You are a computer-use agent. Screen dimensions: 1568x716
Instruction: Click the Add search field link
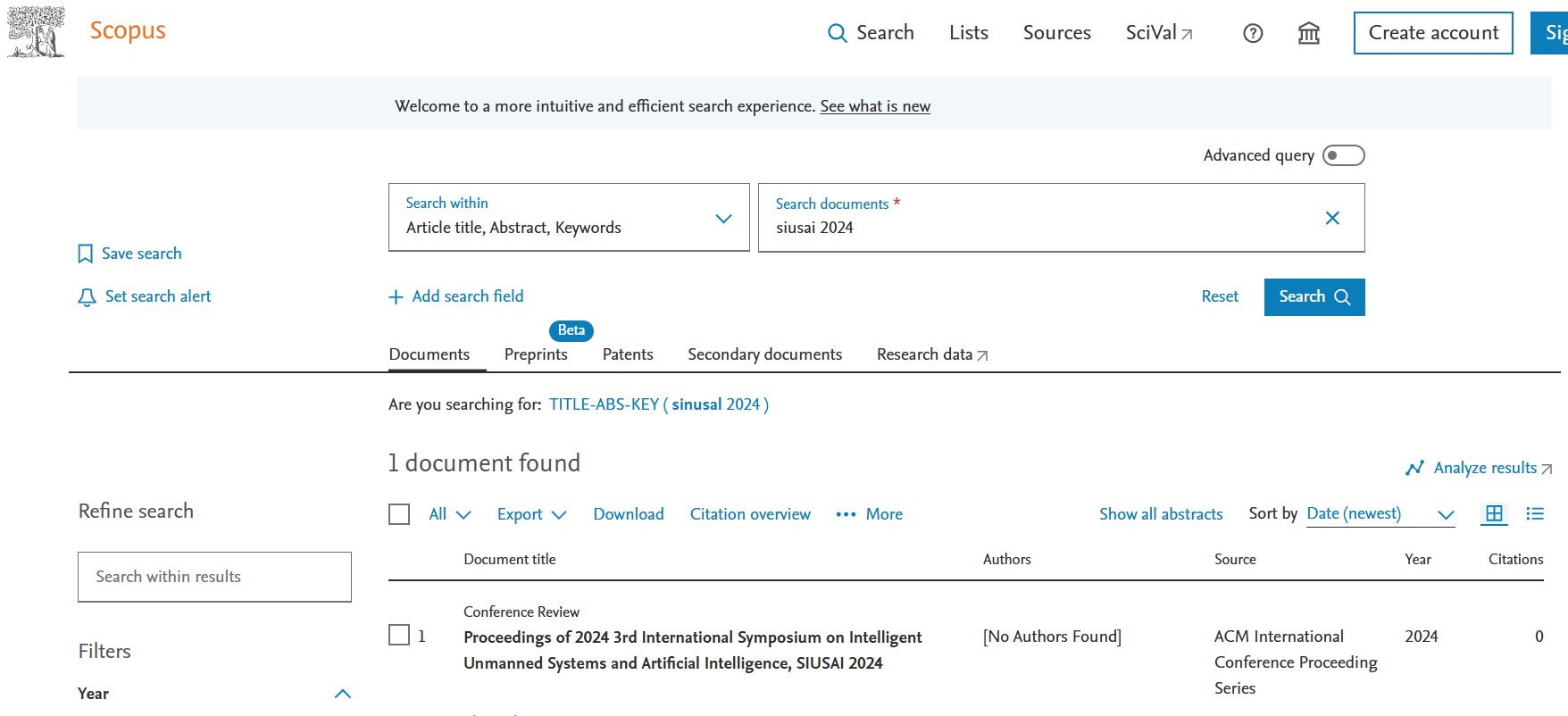pos(468,296)
